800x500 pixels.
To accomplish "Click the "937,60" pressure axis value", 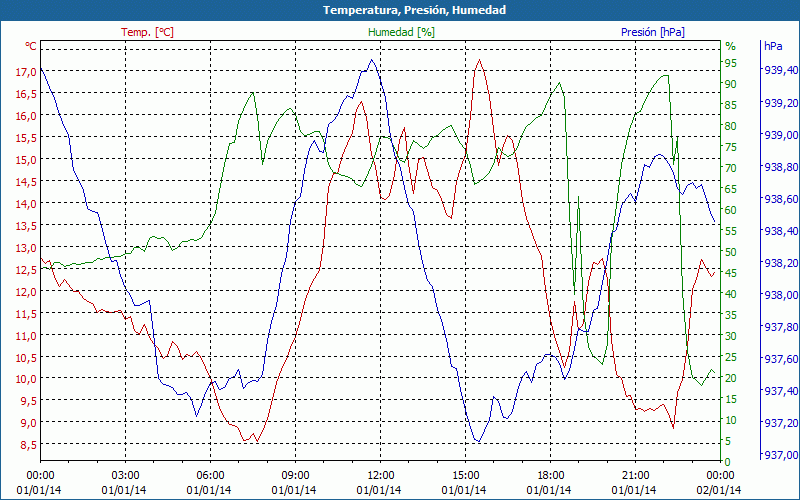I will coord(781,359).
